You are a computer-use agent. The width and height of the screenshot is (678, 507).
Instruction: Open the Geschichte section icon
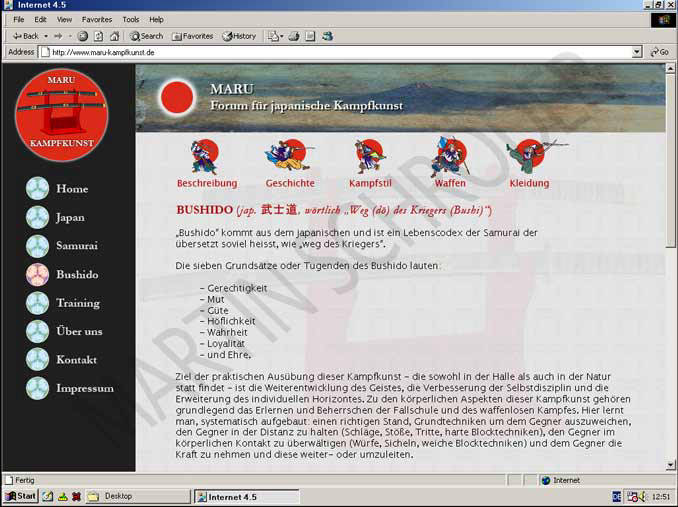289,157
